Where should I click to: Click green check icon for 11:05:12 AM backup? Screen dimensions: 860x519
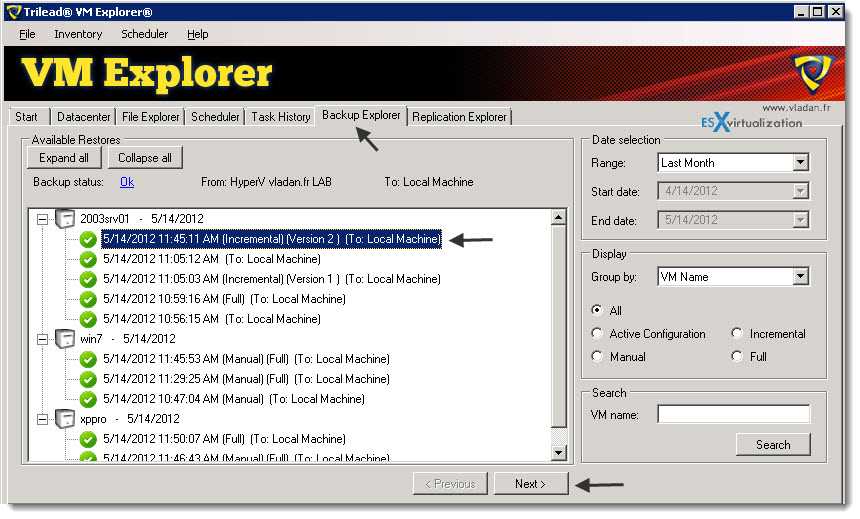point(88,259)
